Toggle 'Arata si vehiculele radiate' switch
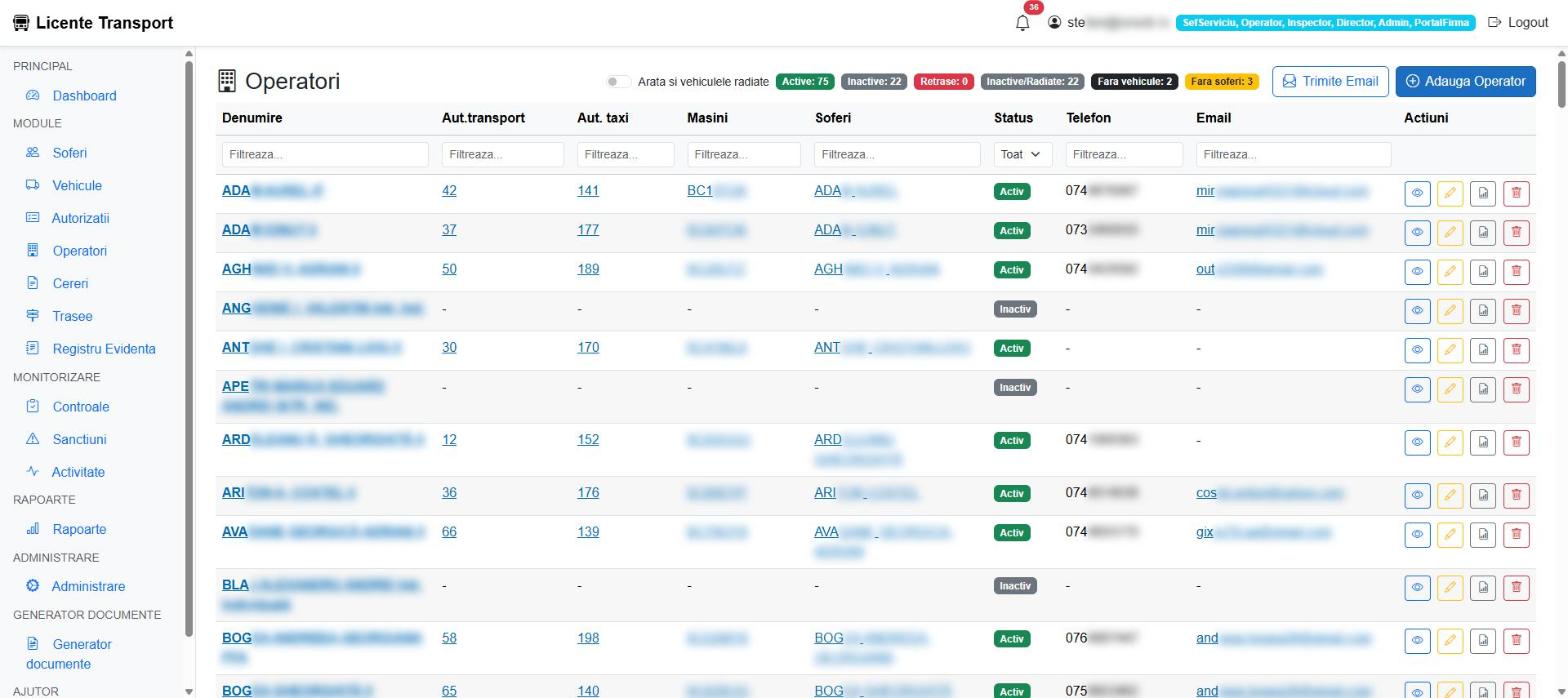The image size is (1568, 698). [x=618, y=82]
